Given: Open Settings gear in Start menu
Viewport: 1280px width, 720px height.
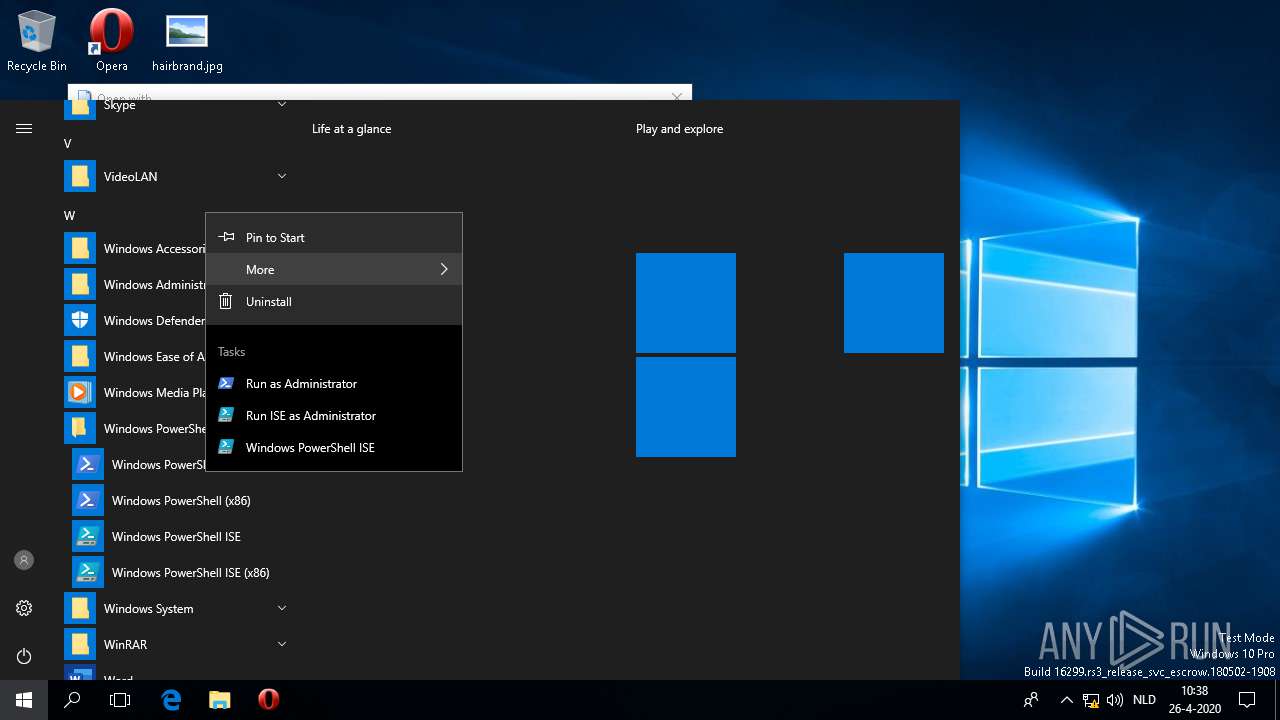Looking at the screenshot, I should tap(24, 608).
